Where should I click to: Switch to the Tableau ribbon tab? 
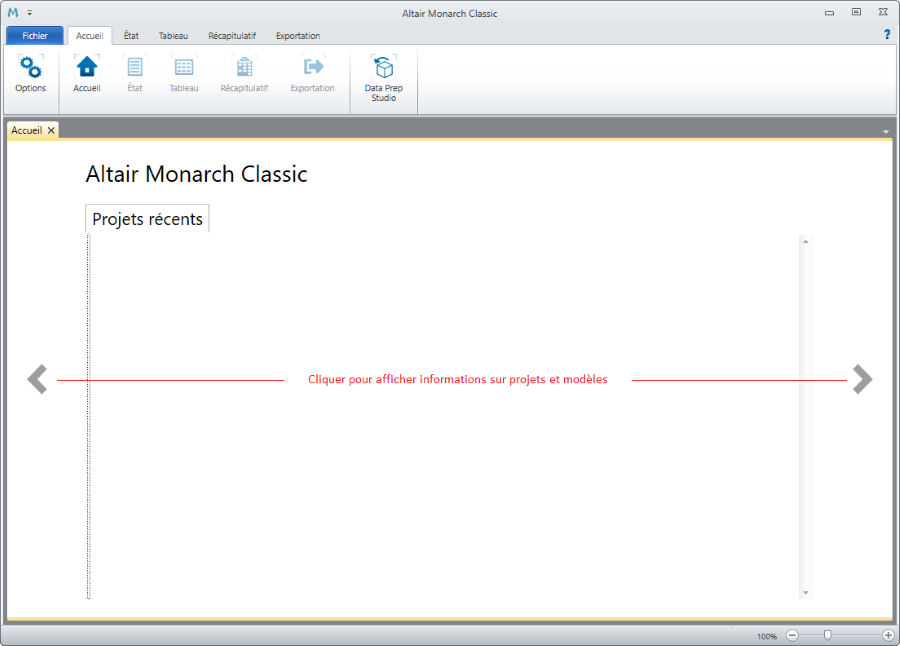click(x=173, y=36)
